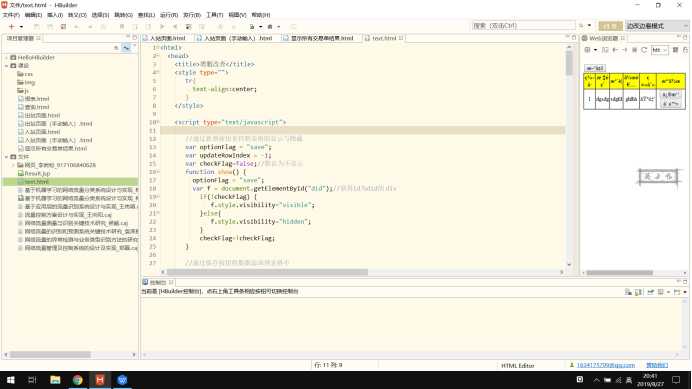This screenshot has height=389, width=692.
Task: Open the 工具(T) menu
Action: click(214, 15)
